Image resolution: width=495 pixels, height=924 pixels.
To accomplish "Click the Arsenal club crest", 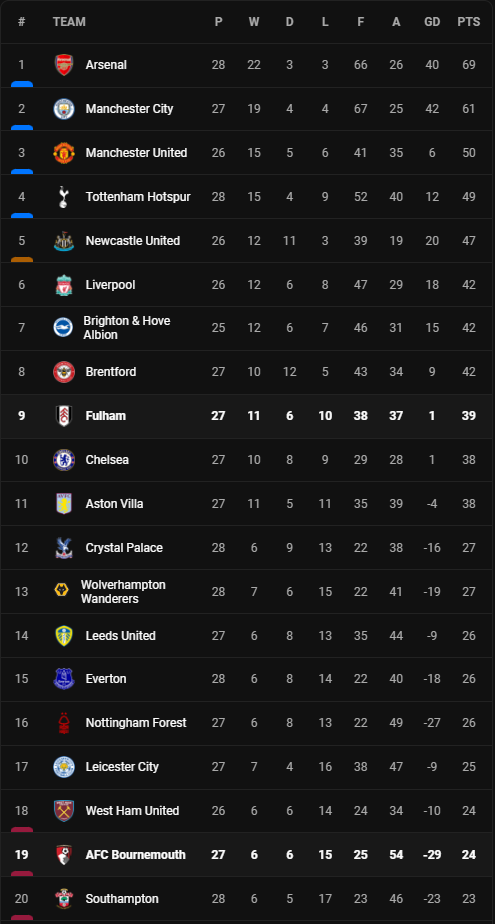I will coord(64,65).
